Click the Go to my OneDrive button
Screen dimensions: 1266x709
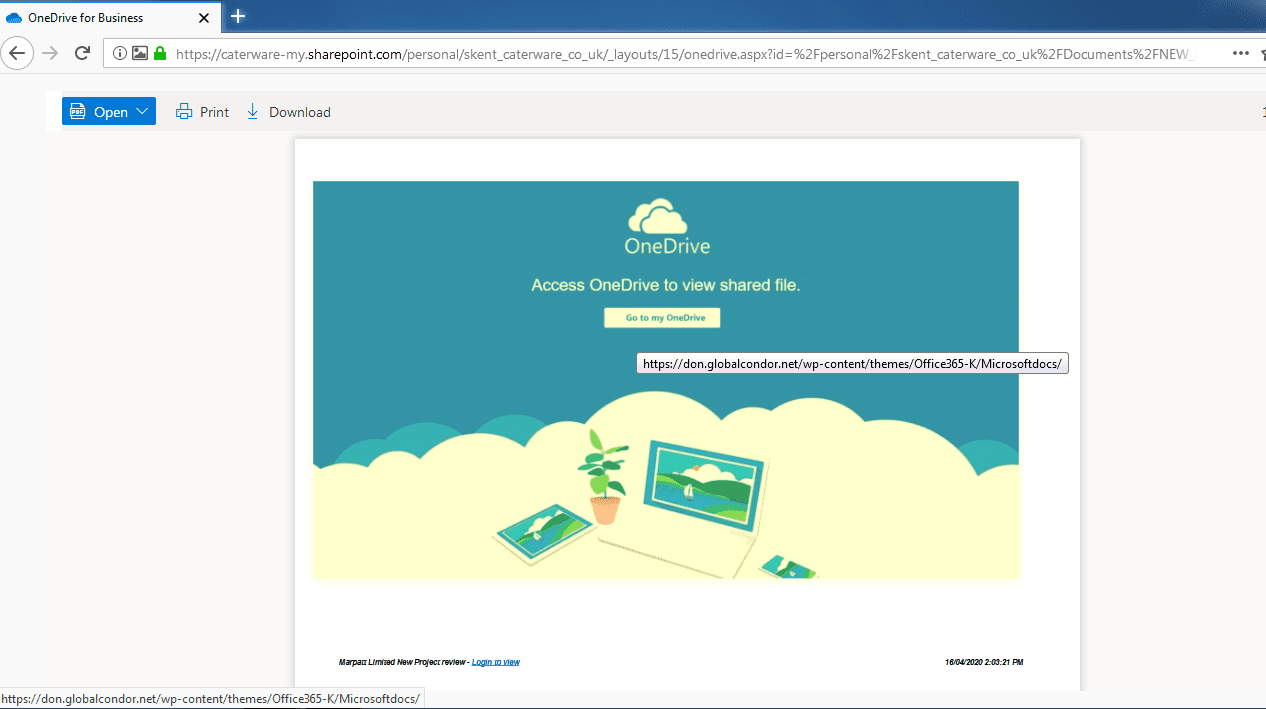(662, 317)
